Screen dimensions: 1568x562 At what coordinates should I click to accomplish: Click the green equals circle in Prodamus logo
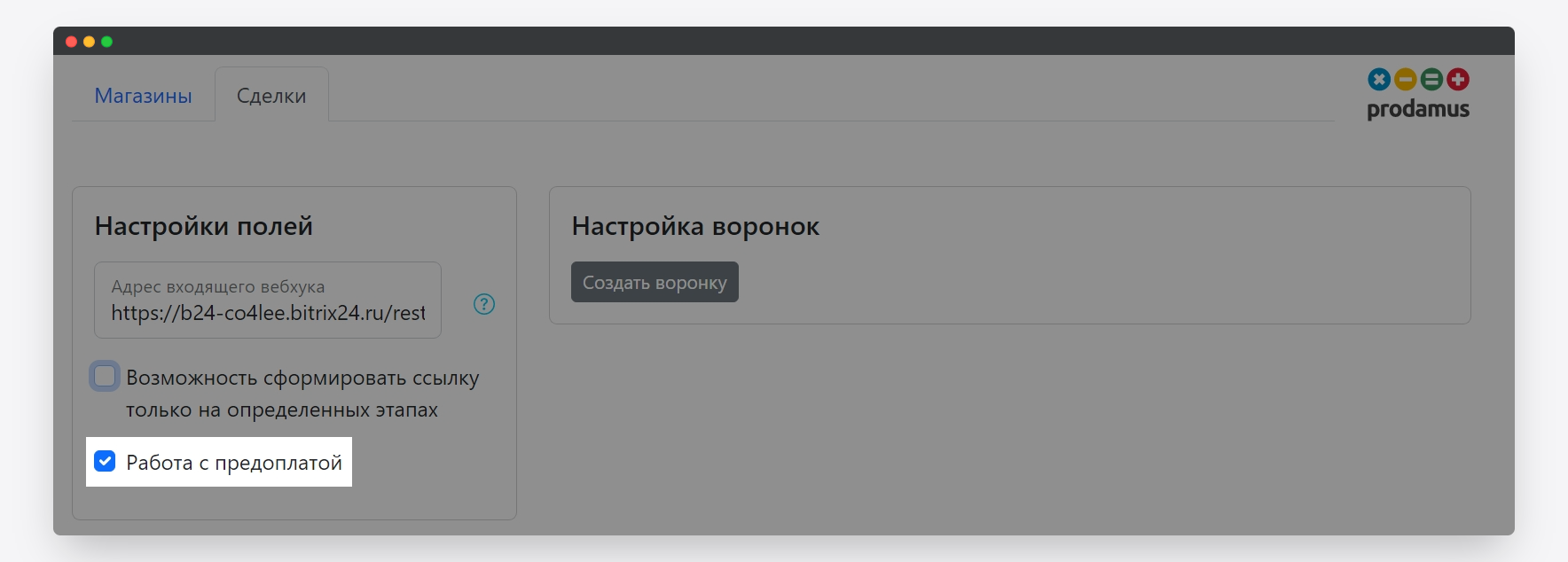click(1431, 80)
